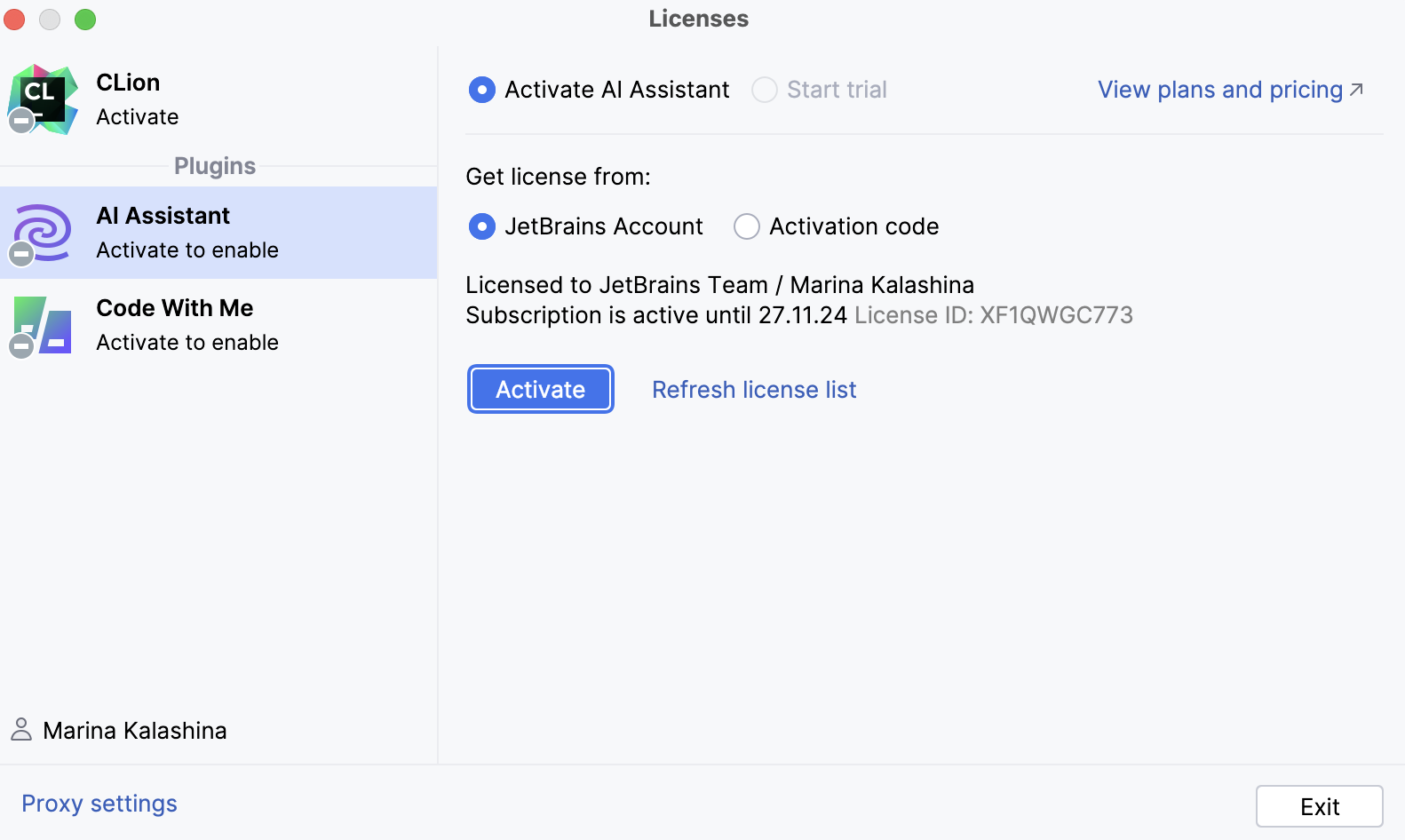Select AI Assistant in the plugins list
The width and height of the screenshot is (1405, 840).
point(218,233)
